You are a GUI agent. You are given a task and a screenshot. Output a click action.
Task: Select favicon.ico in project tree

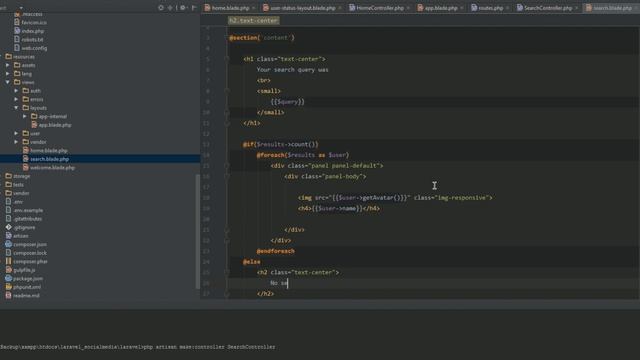[33, 22]
